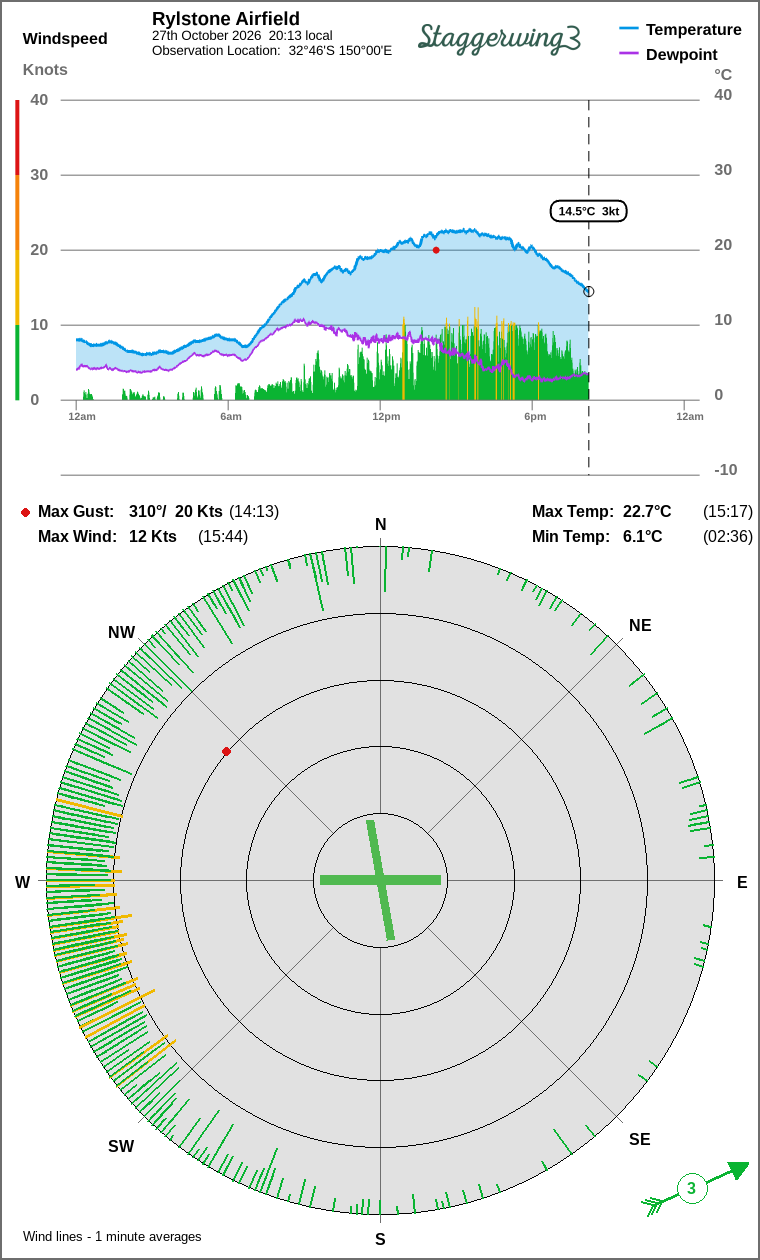The image size is (760, 1260).
Task: Click the °C unit label
Action: coord(723,74)
